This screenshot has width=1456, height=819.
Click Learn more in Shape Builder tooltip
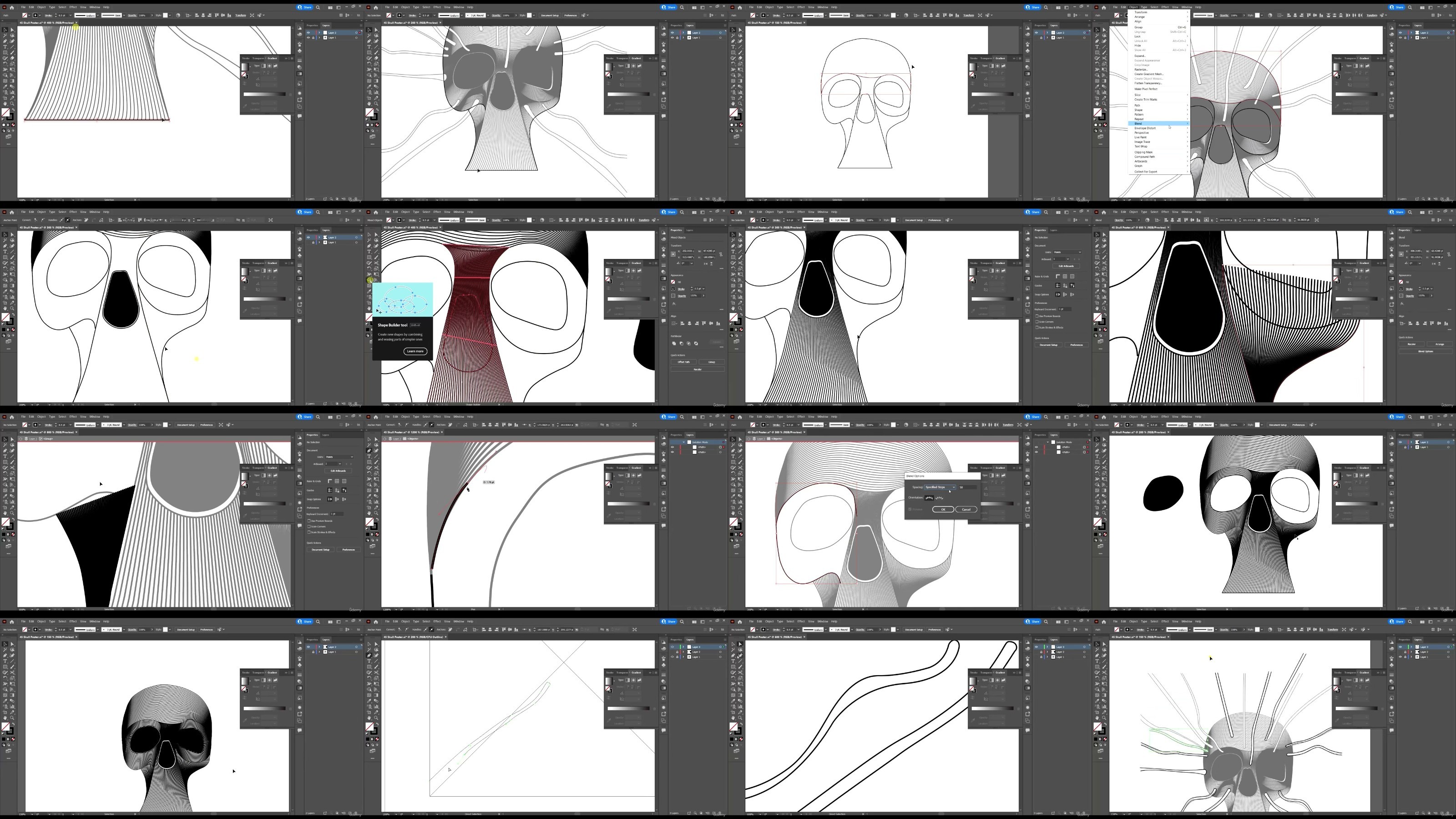point(415,351)
